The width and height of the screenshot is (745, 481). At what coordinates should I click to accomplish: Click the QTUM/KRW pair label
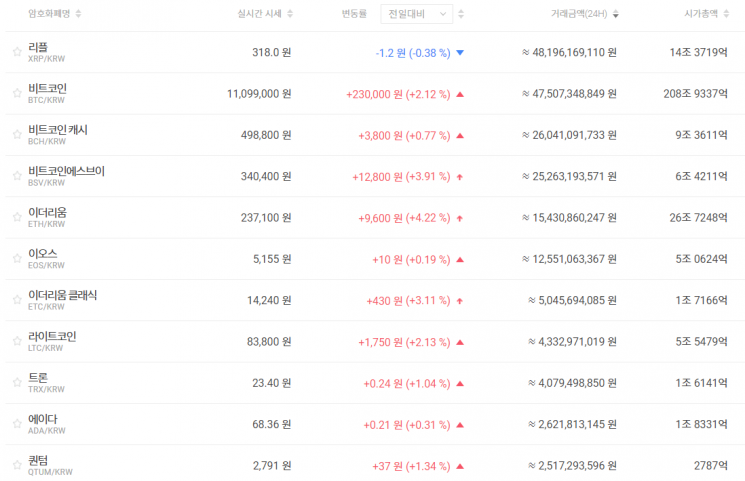[50, 472]
